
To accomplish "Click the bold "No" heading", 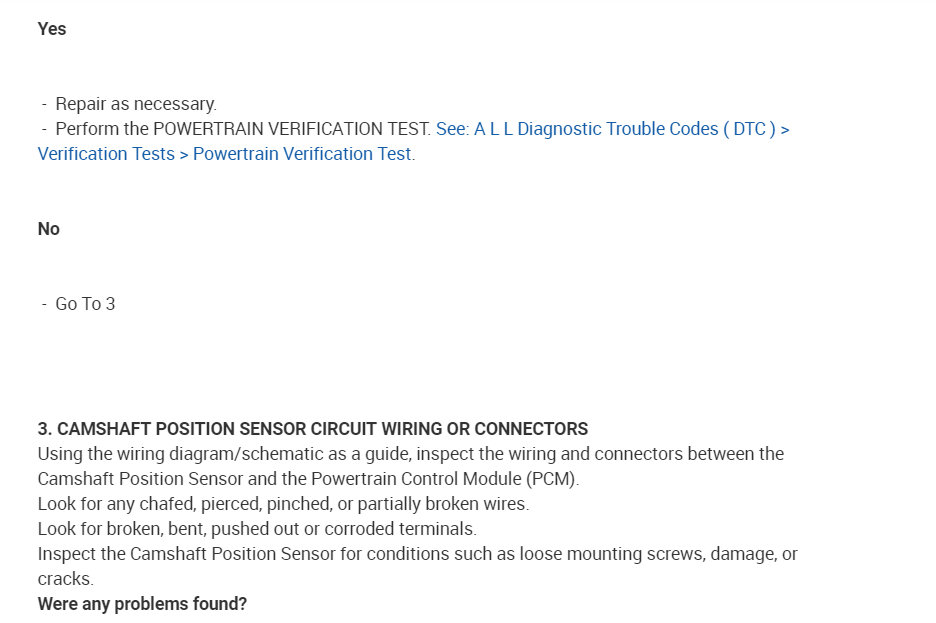I will tap(49, 229).
